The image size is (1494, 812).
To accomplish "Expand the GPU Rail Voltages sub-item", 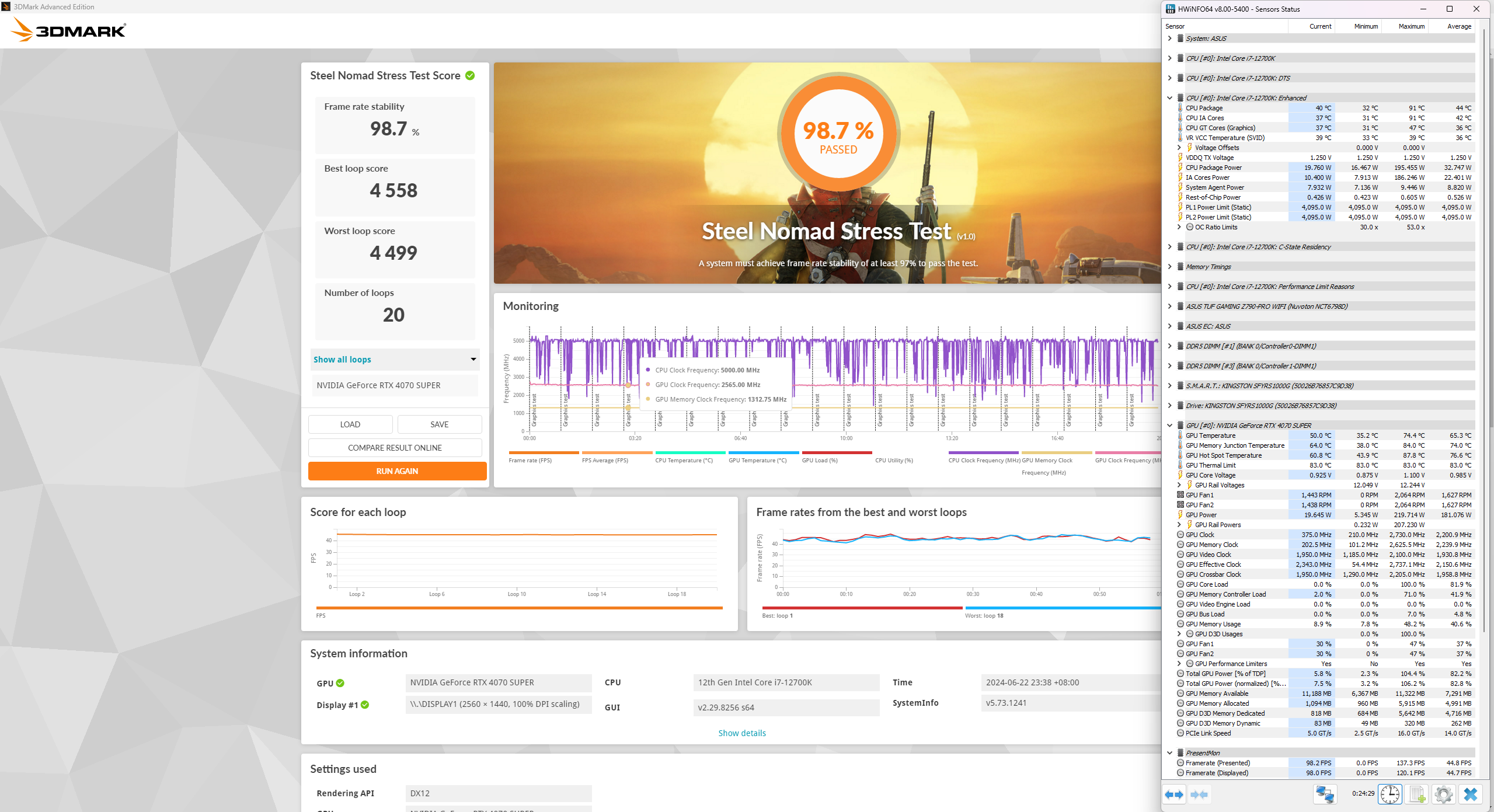I will tap(1179, 485).
